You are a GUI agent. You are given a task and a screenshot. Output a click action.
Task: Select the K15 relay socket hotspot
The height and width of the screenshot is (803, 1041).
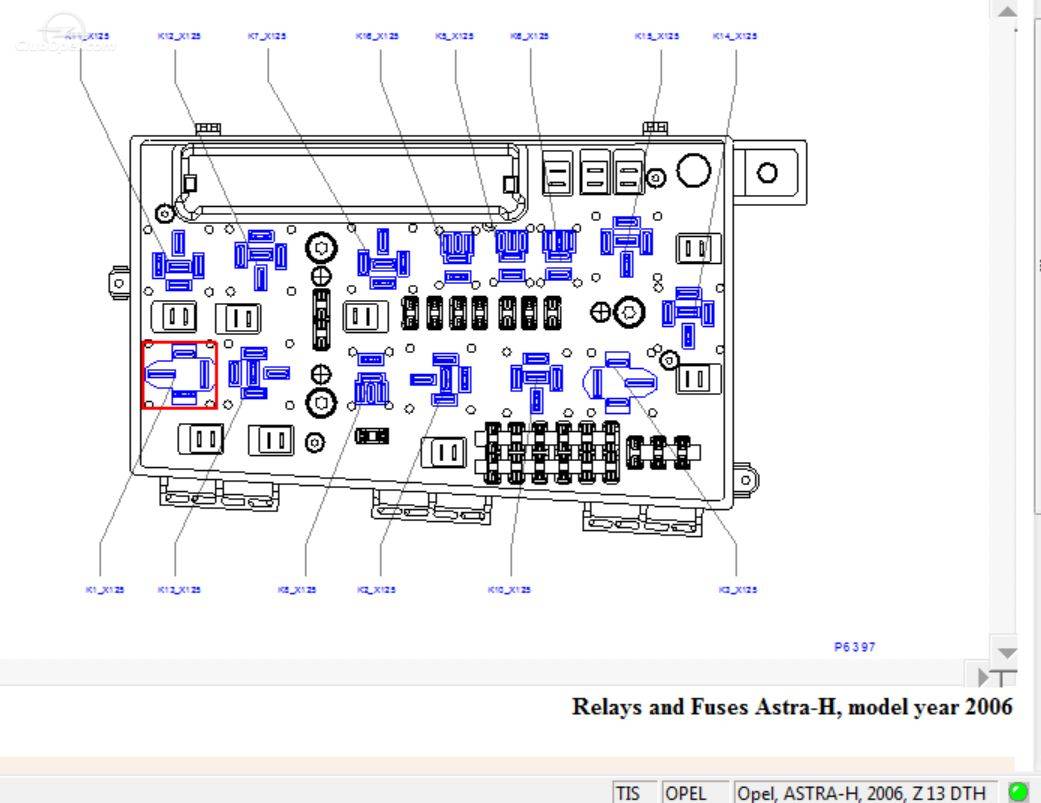click(x=627, y=246)
